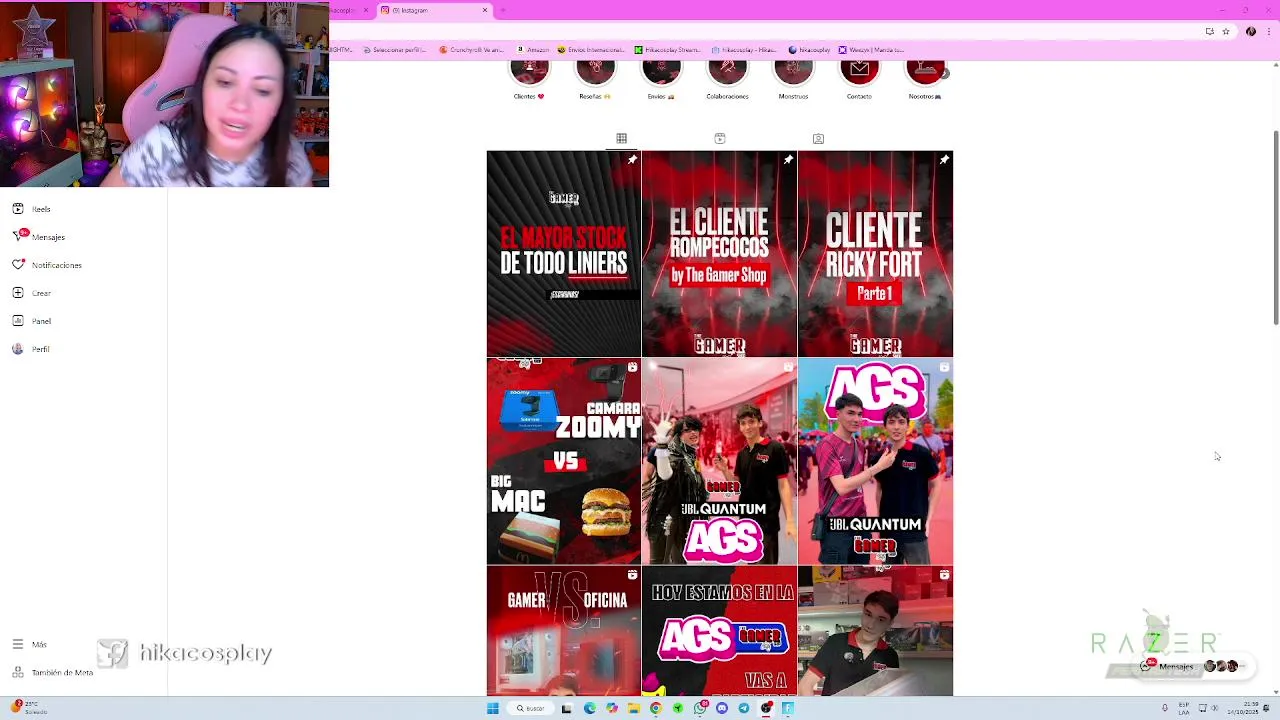Click the install app icon in address bar

[x=1210, y=32]
